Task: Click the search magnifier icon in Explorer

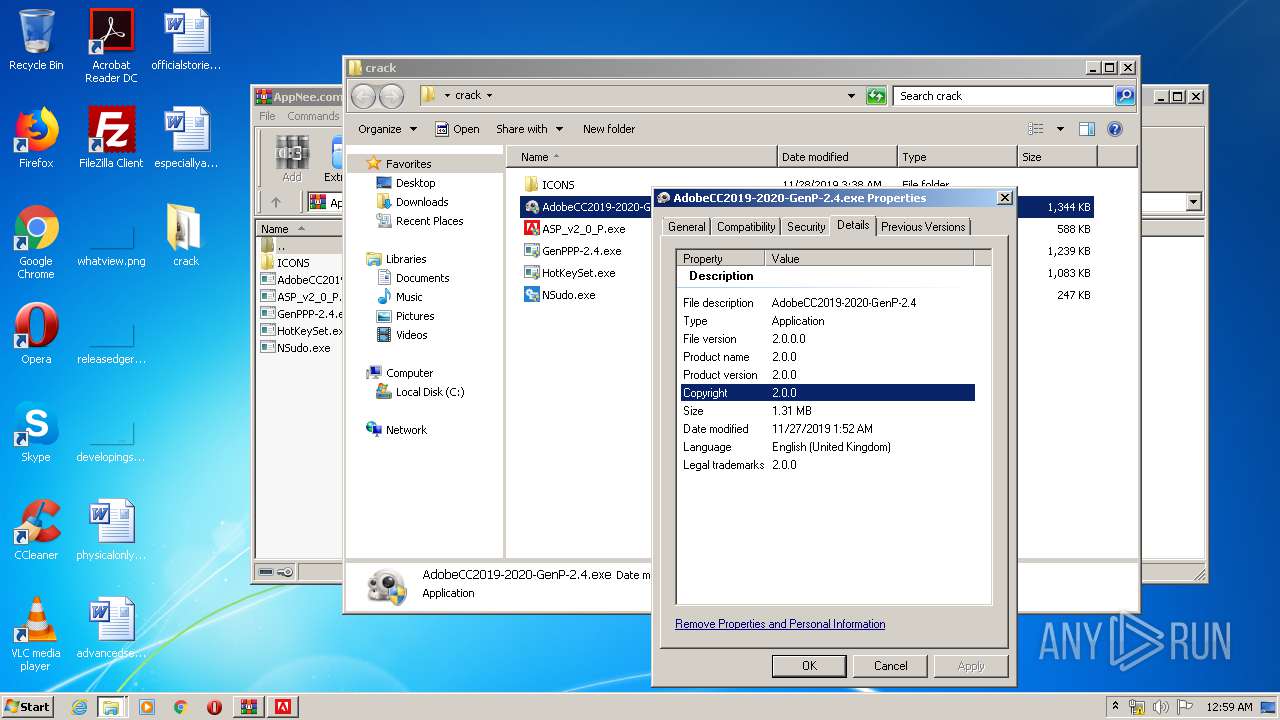Action: tap(1125, 96)
